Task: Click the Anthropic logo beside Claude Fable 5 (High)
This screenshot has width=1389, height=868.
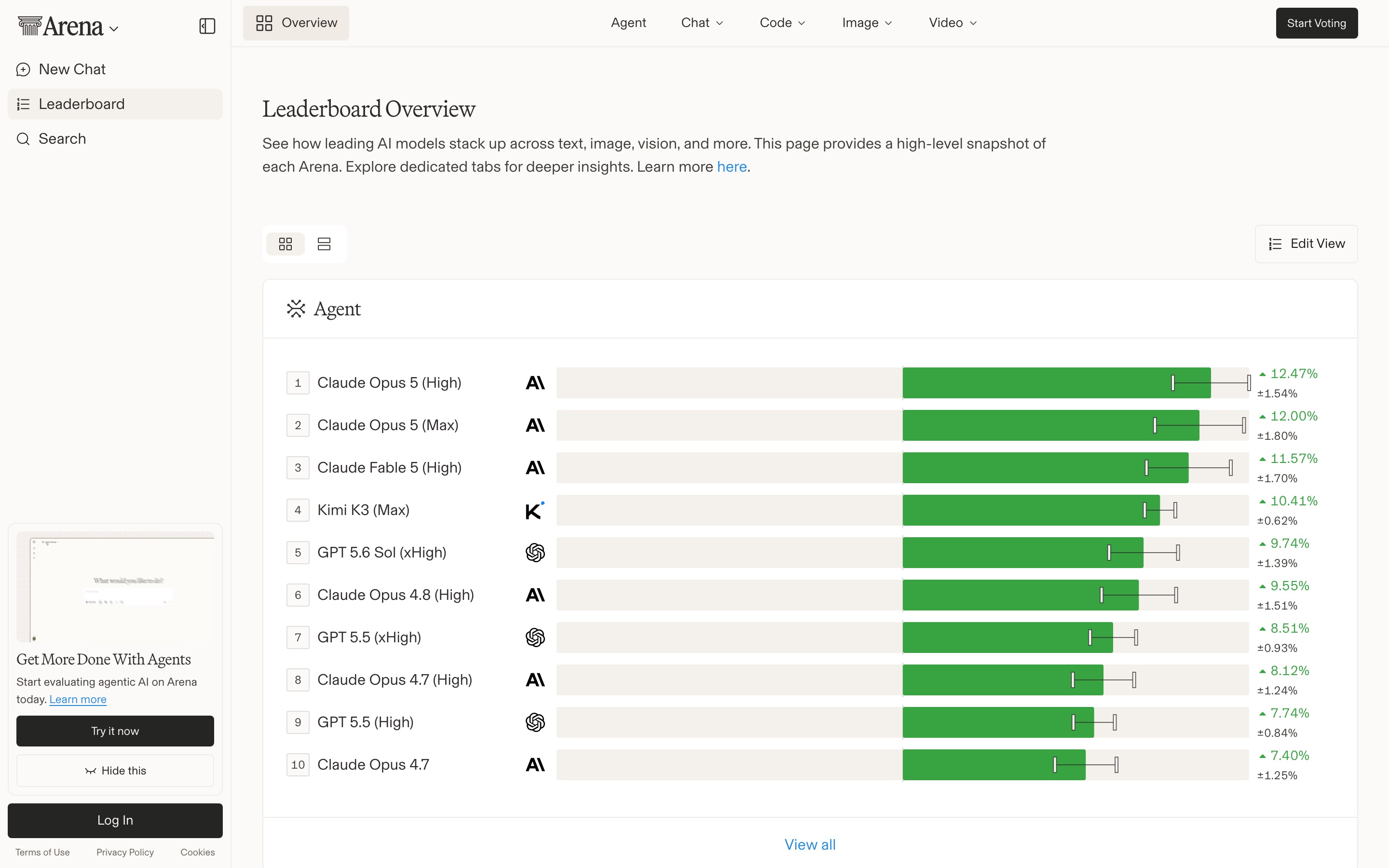Action: 535,468
